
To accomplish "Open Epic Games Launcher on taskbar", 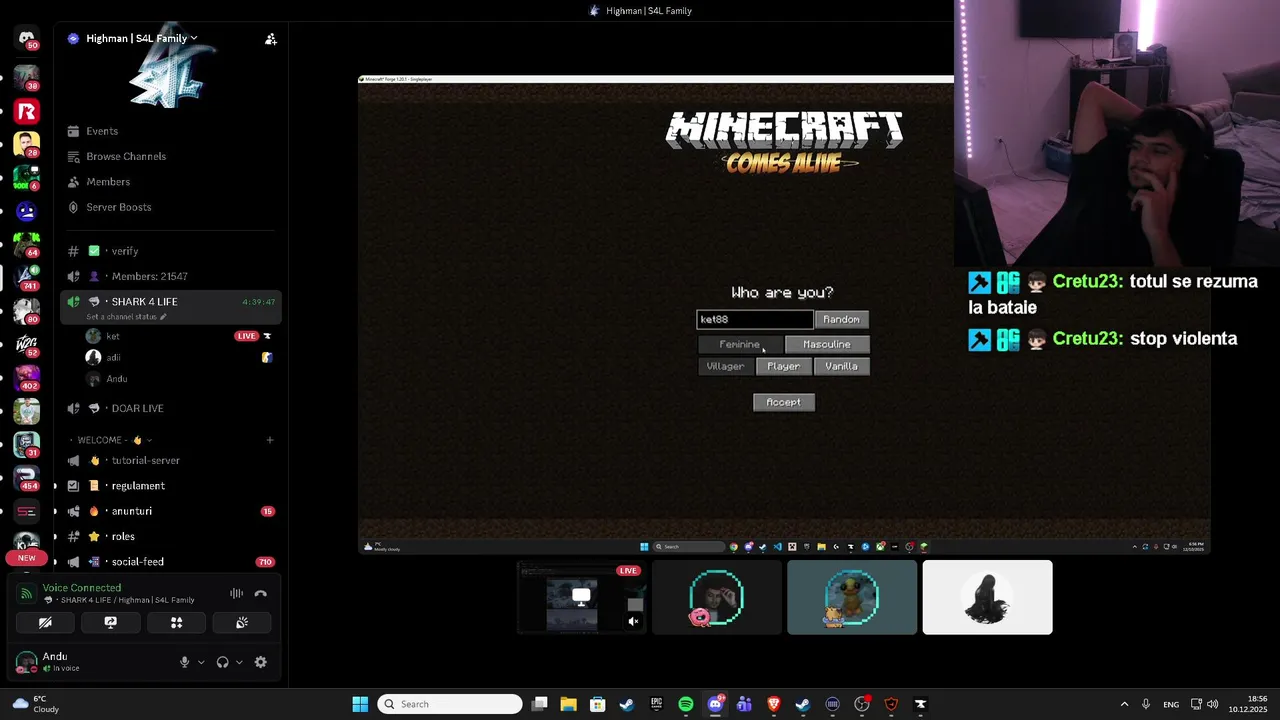I will click(656, 704).
